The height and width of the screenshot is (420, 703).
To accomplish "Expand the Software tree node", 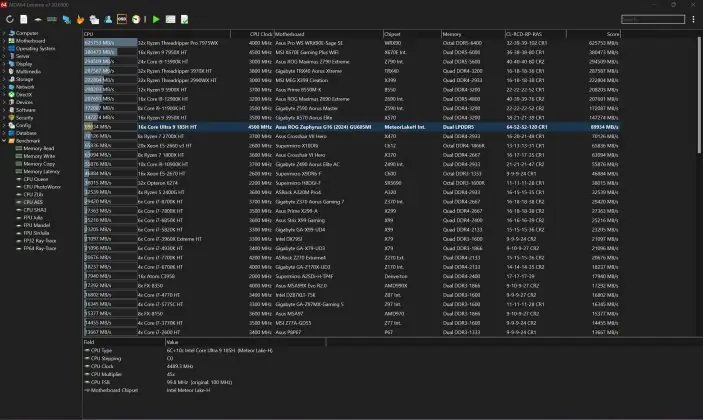I will [4, 110].
